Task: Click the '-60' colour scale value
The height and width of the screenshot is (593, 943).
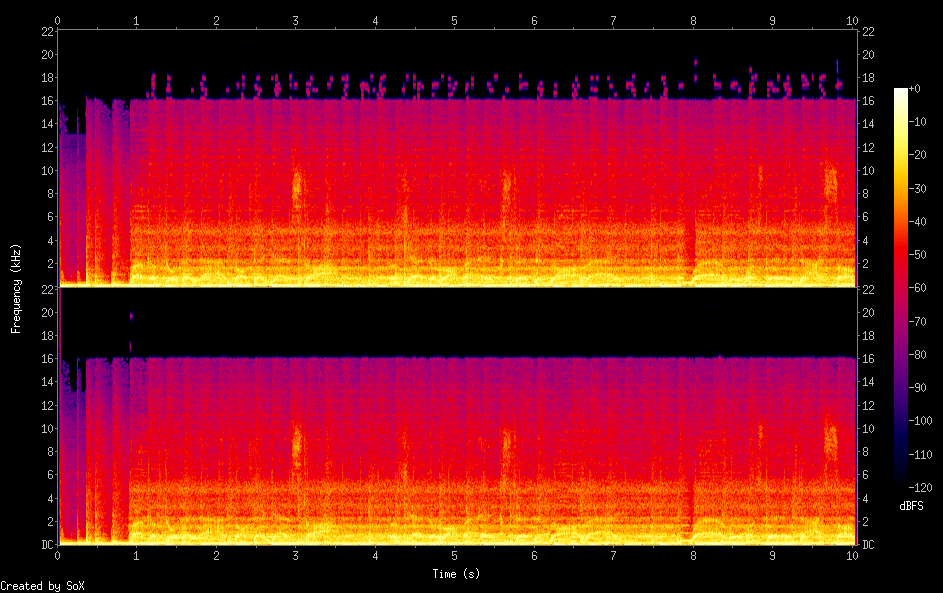Action: coord(917,287)
